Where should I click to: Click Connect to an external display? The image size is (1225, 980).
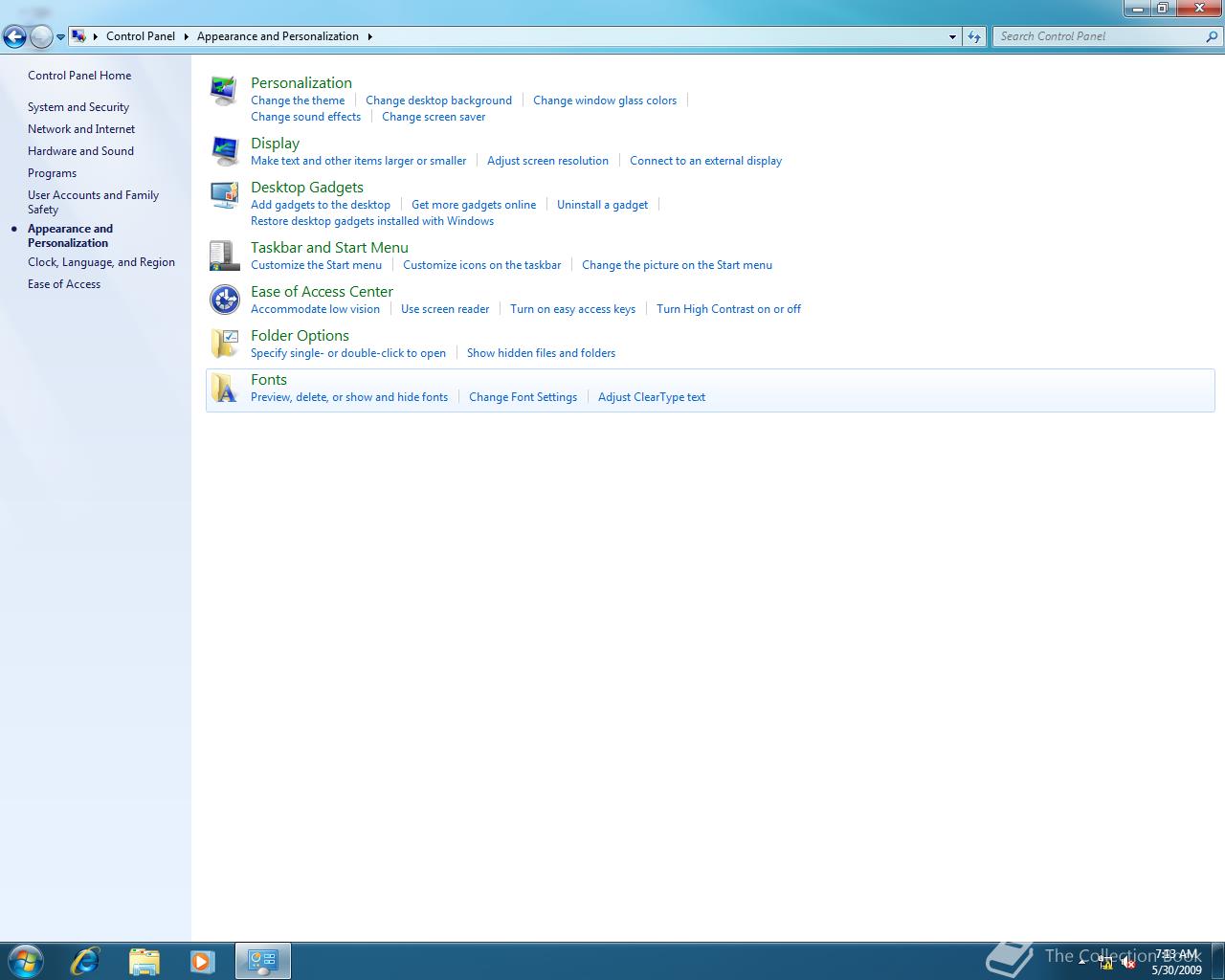click(705, 161)
